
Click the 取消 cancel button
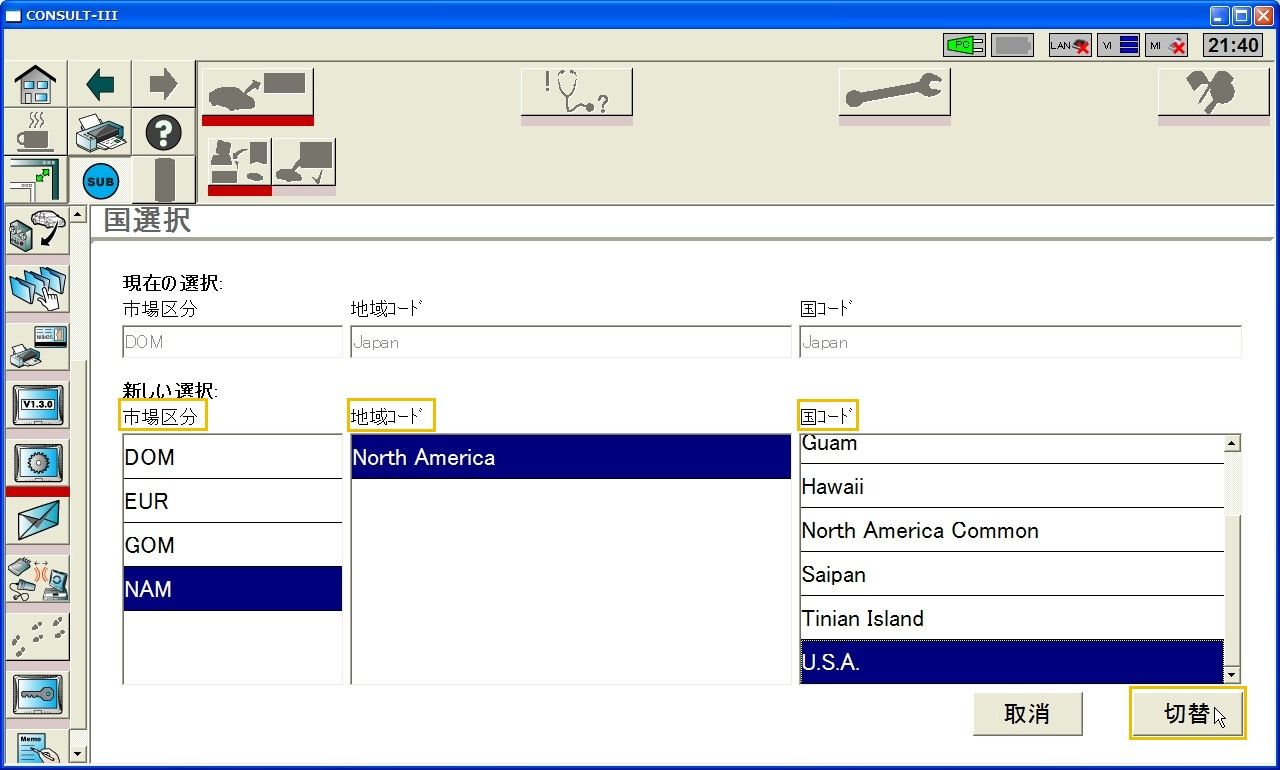tap(1027, 714)
